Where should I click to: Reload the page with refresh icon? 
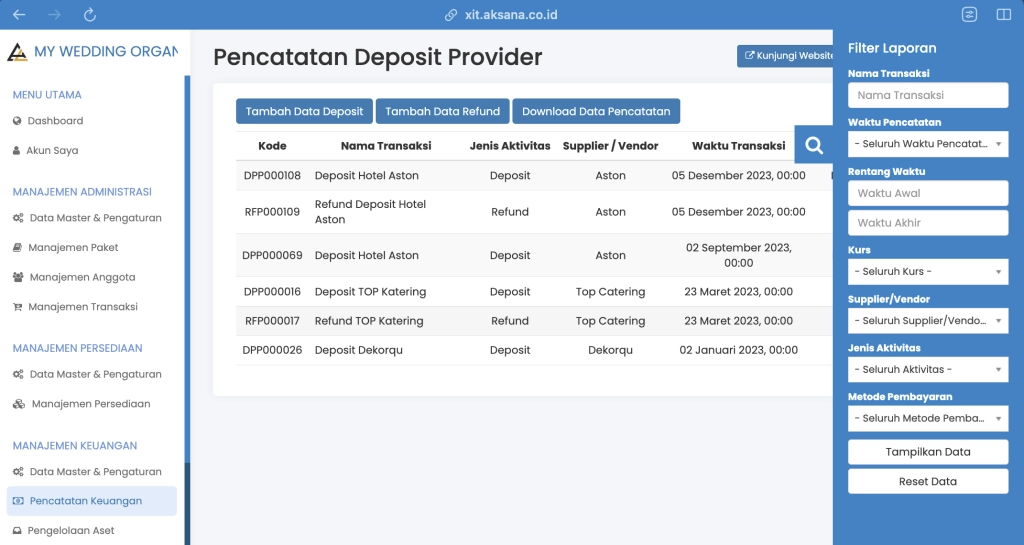[90, 15]
